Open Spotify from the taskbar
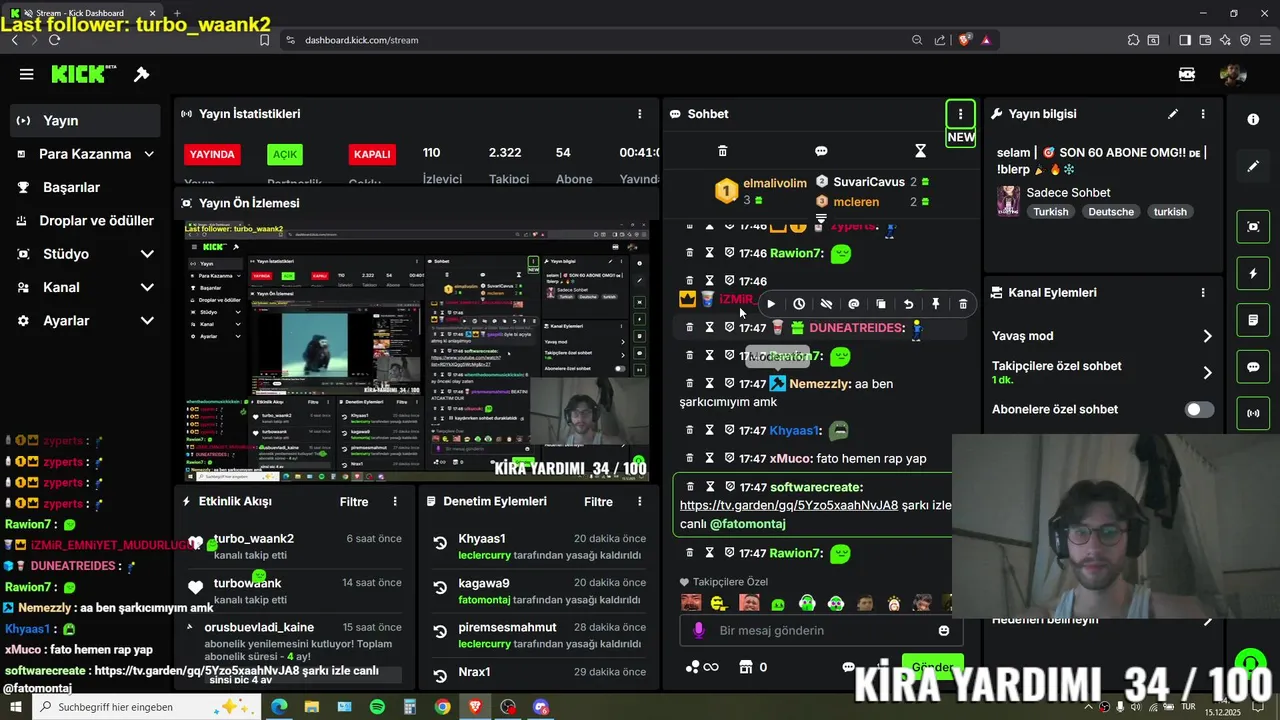Image resolution: width=1280 pixels, height=720 pixels. (377, 707)
